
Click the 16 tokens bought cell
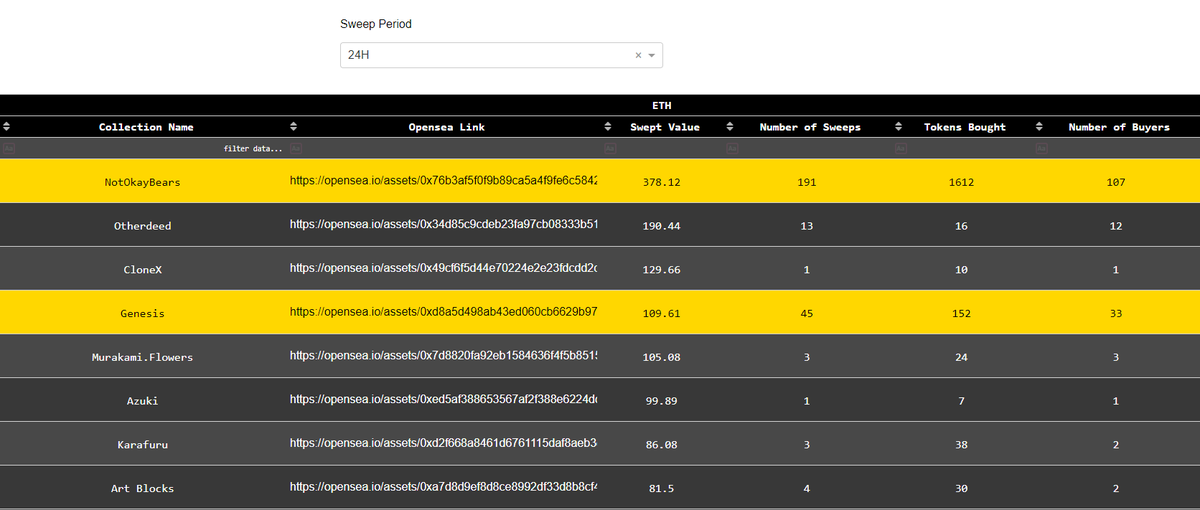(962, 226)
